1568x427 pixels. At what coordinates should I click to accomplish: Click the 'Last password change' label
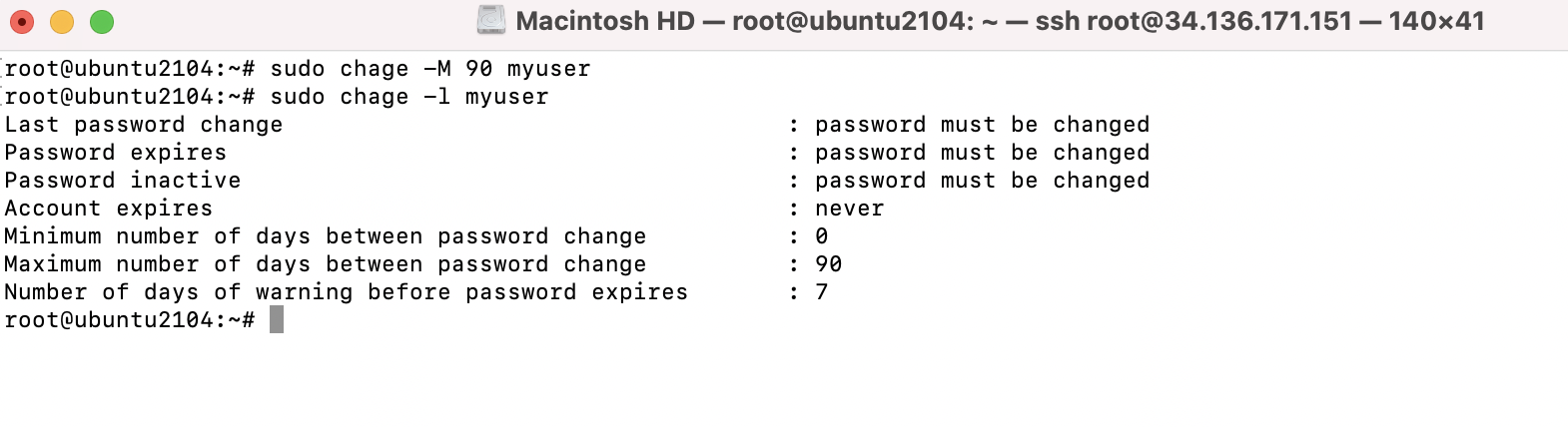click(x=144, y=125)
